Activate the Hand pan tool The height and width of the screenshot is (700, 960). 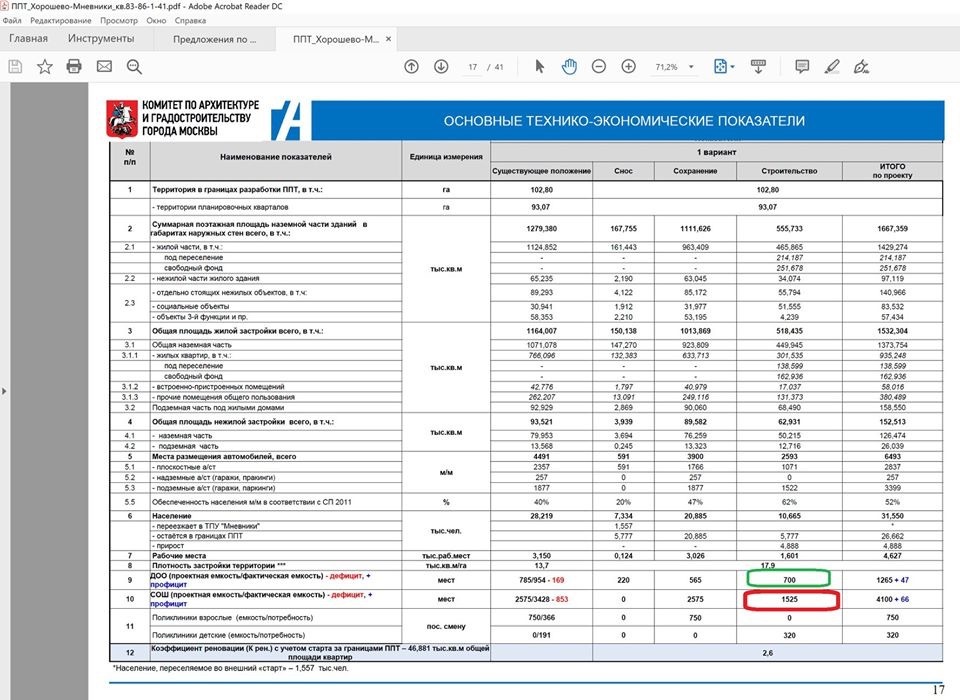tap(569, 66)
